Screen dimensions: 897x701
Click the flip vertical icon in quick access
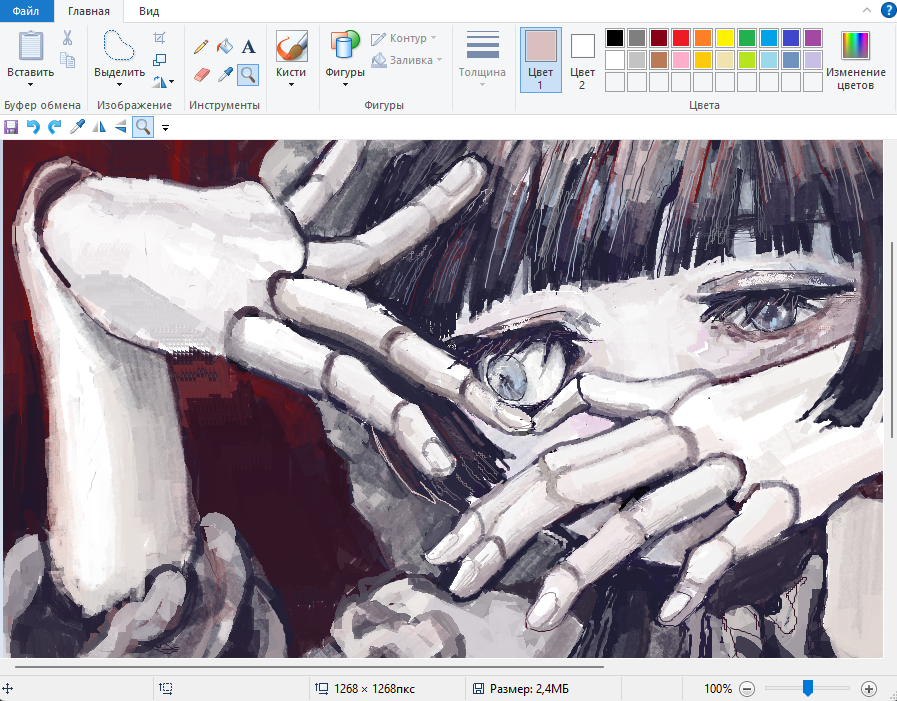pyautogui.click(x=121, y=127)
